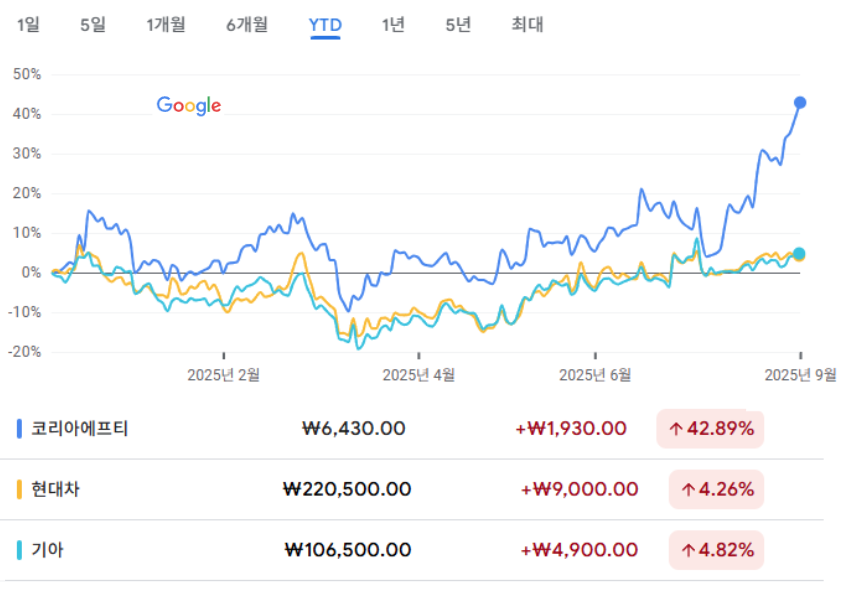
Task: Click the teal 기아 legend color bar
Action: tap(19, 550)
